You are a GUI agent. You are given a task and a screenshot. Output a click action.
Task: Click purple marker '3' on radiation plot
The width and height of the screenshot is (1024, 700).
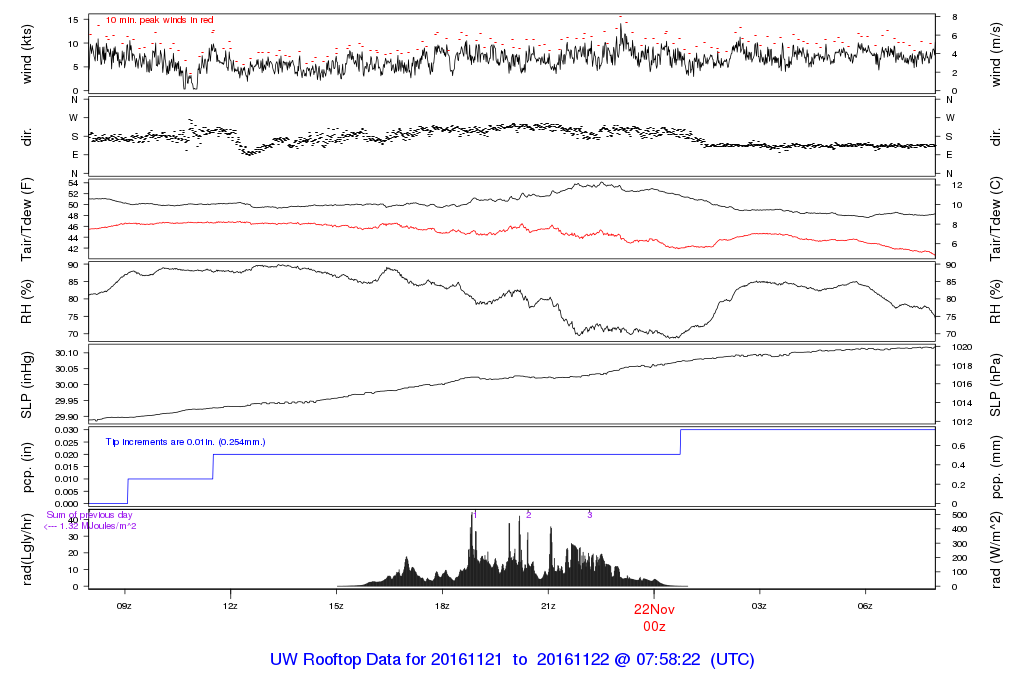click(589, 515)
